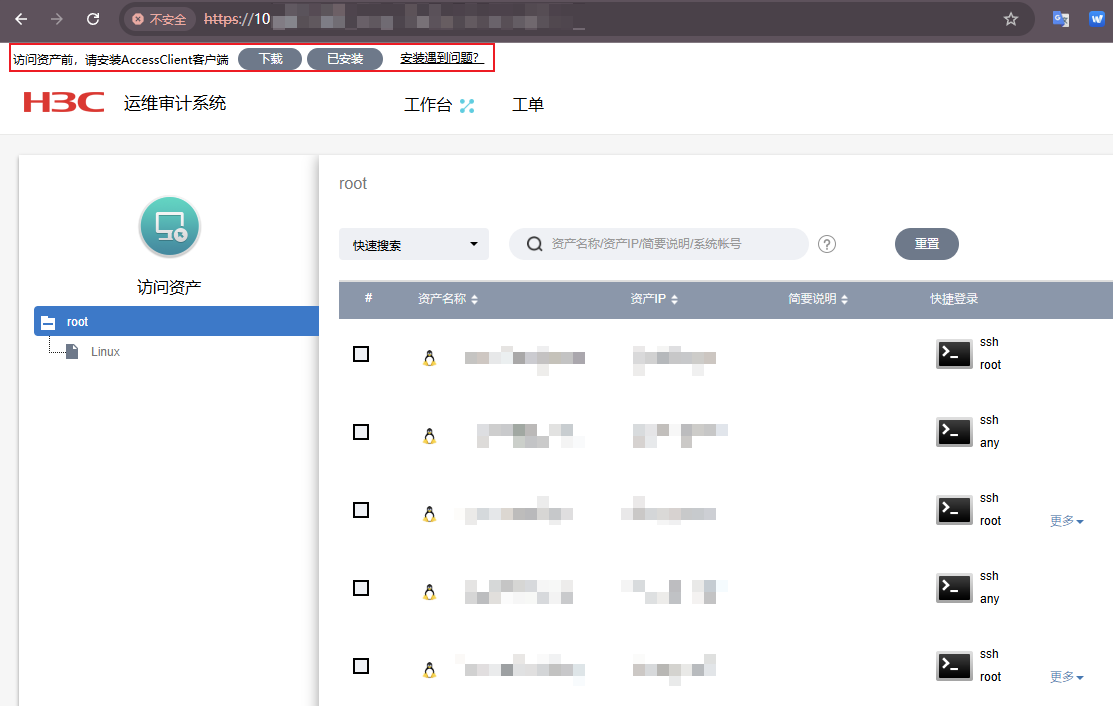This screenshot has width=1113, height=706.
Task: Click the browser reload icon
Action: pos(93,19)
